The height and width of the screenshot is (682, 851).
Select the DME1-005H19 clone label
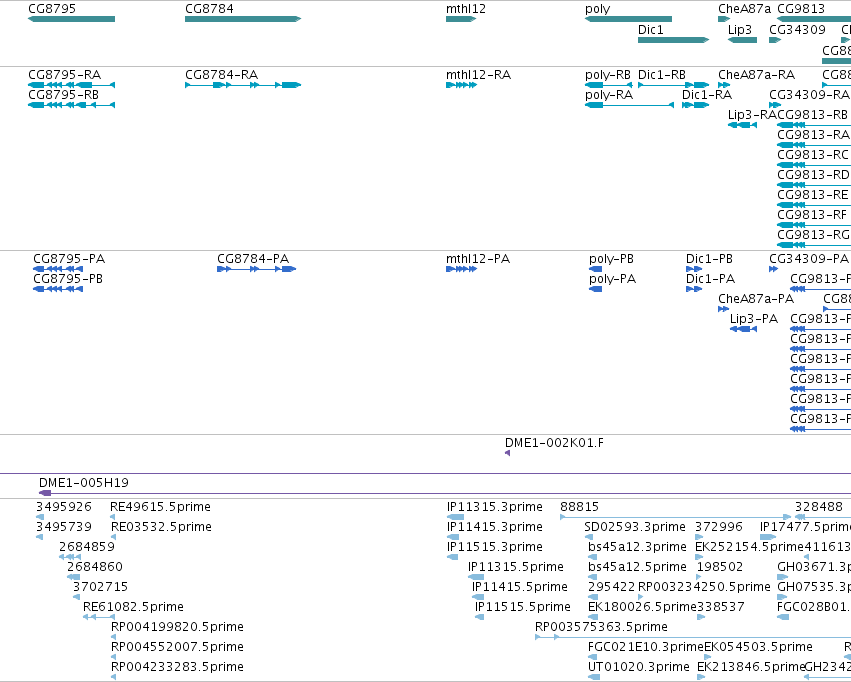click(84, 483)
